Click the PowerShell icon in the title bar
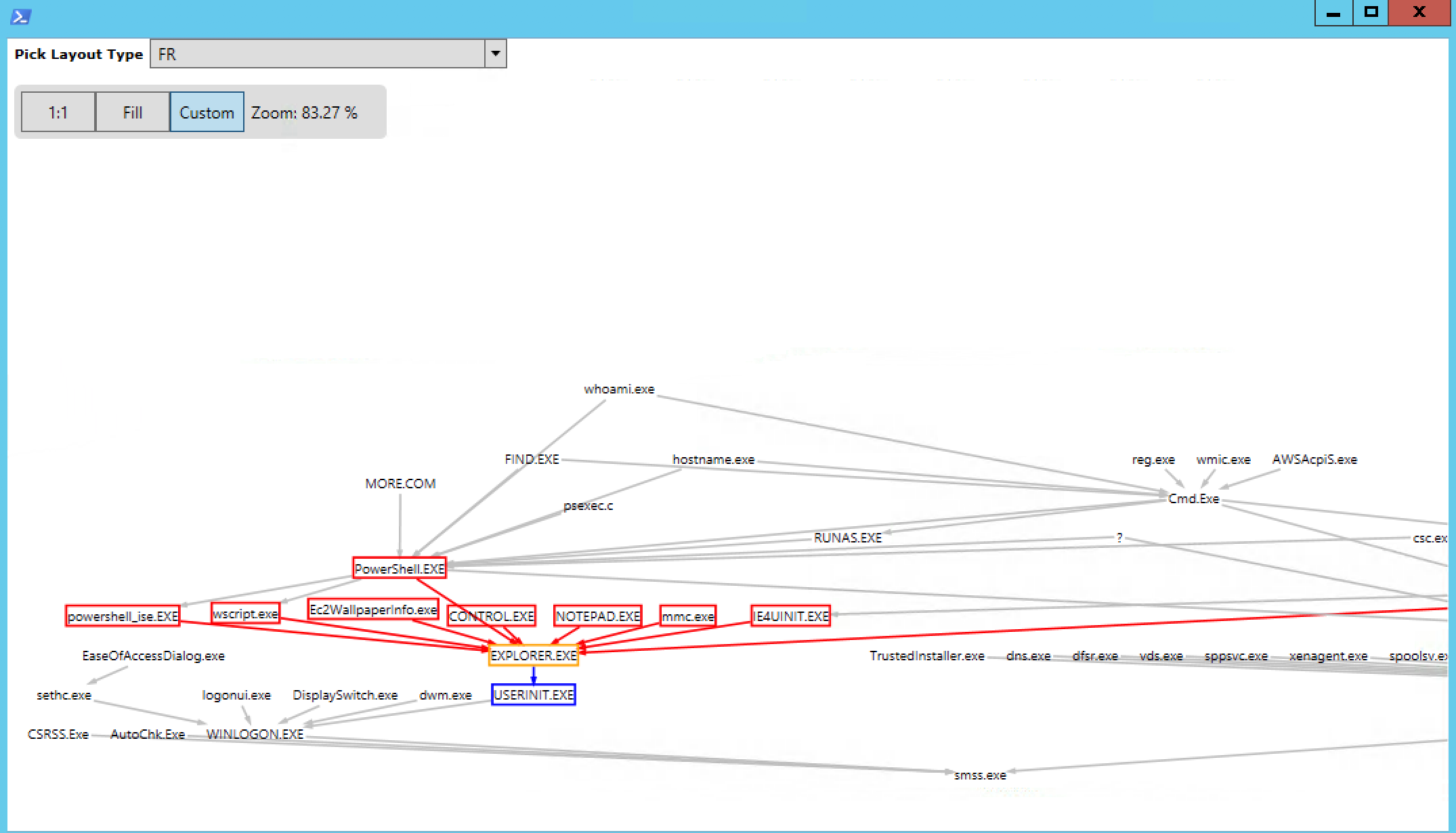The width and height of the screenshot is (1456, 833). pyautogui.click(x=20, y=15)
